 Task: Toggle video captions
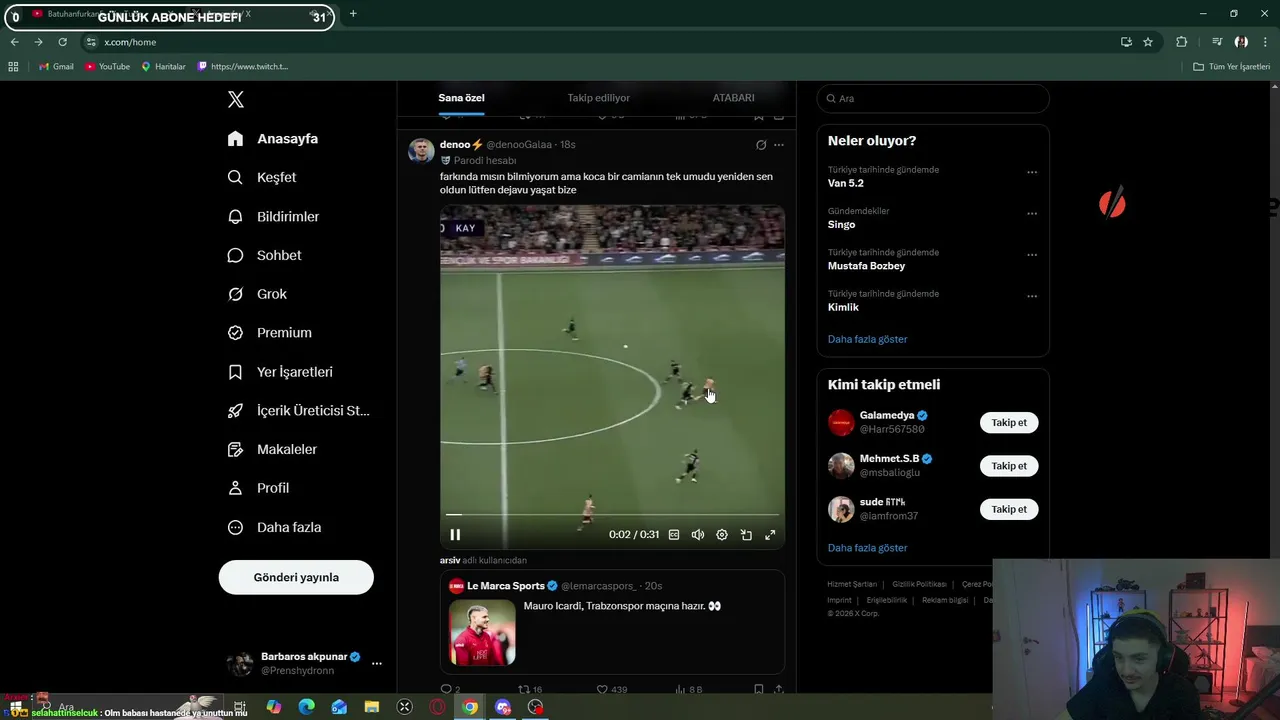[x=674, y=535]
